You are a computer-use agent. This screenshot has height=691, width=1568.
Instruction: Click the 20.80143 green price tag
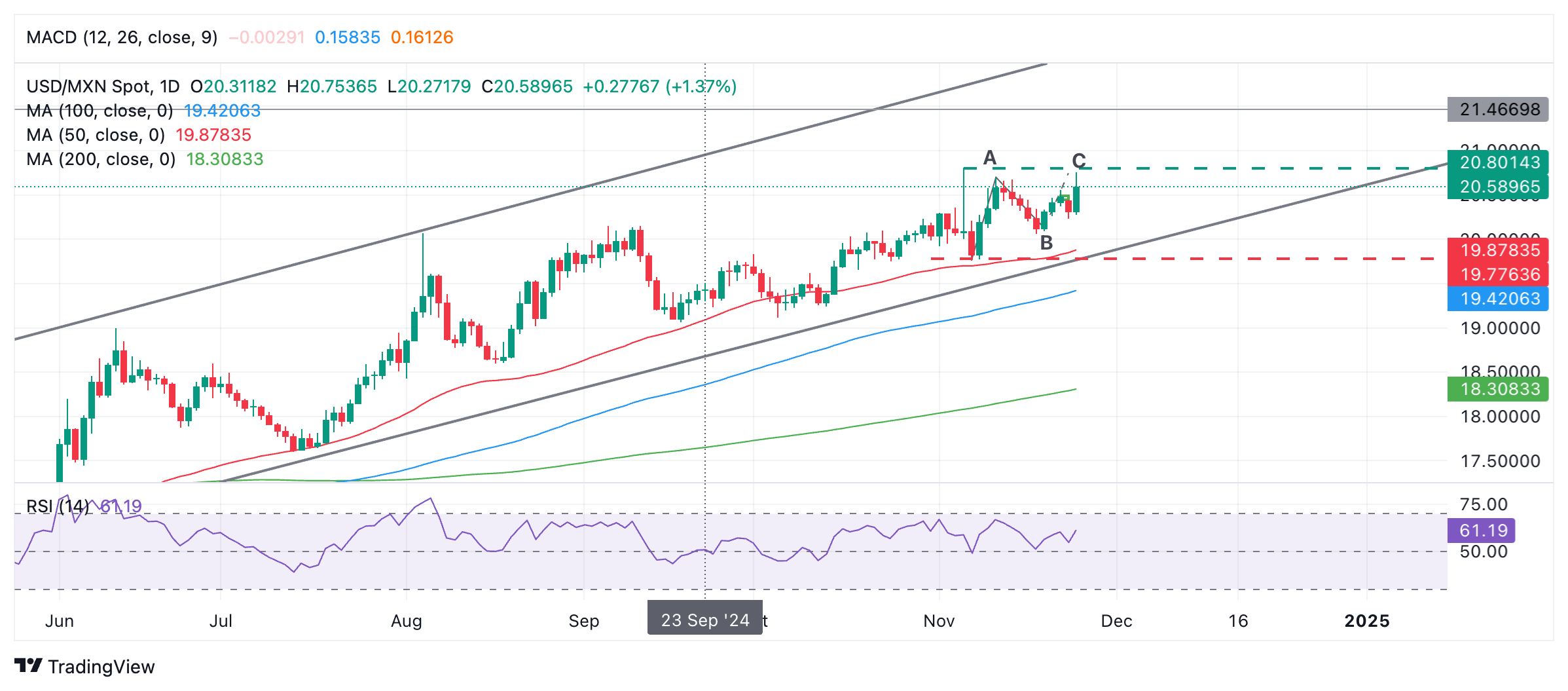1498,162
